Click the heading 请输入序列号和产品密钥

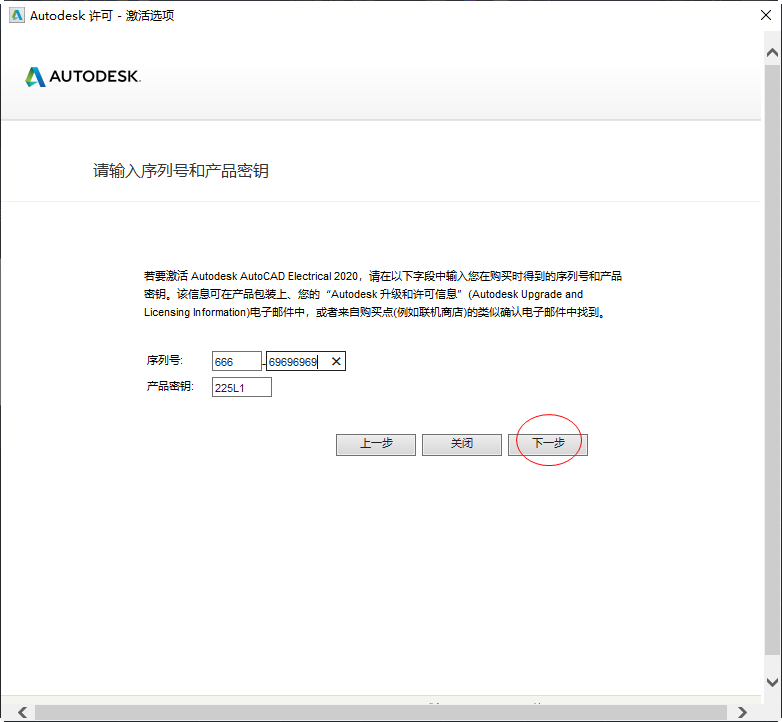(181, 171)
